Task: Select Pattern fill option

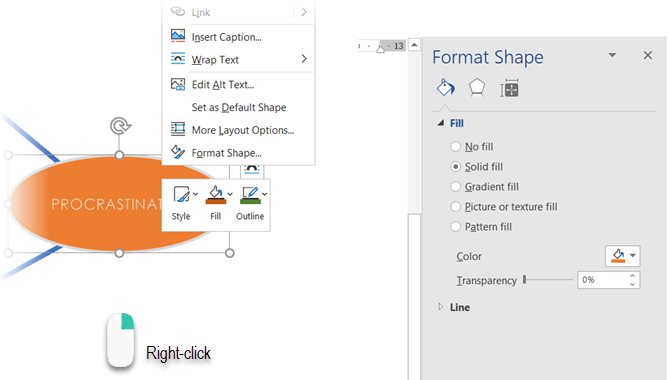Action: point(481,227)
